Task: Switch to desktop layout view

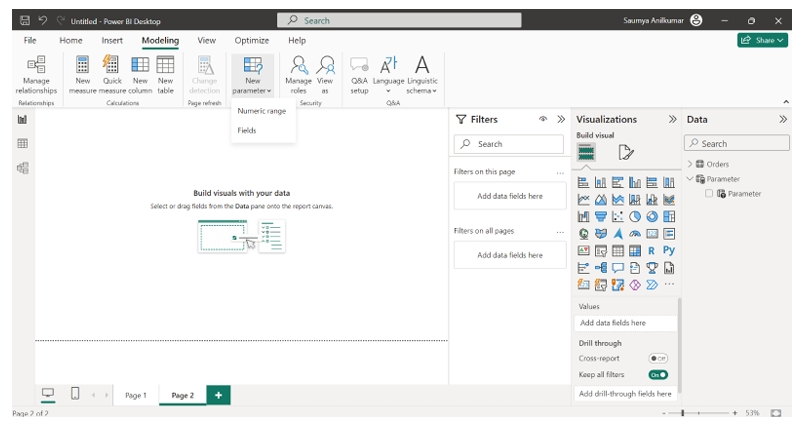Action: pos(48,394)
